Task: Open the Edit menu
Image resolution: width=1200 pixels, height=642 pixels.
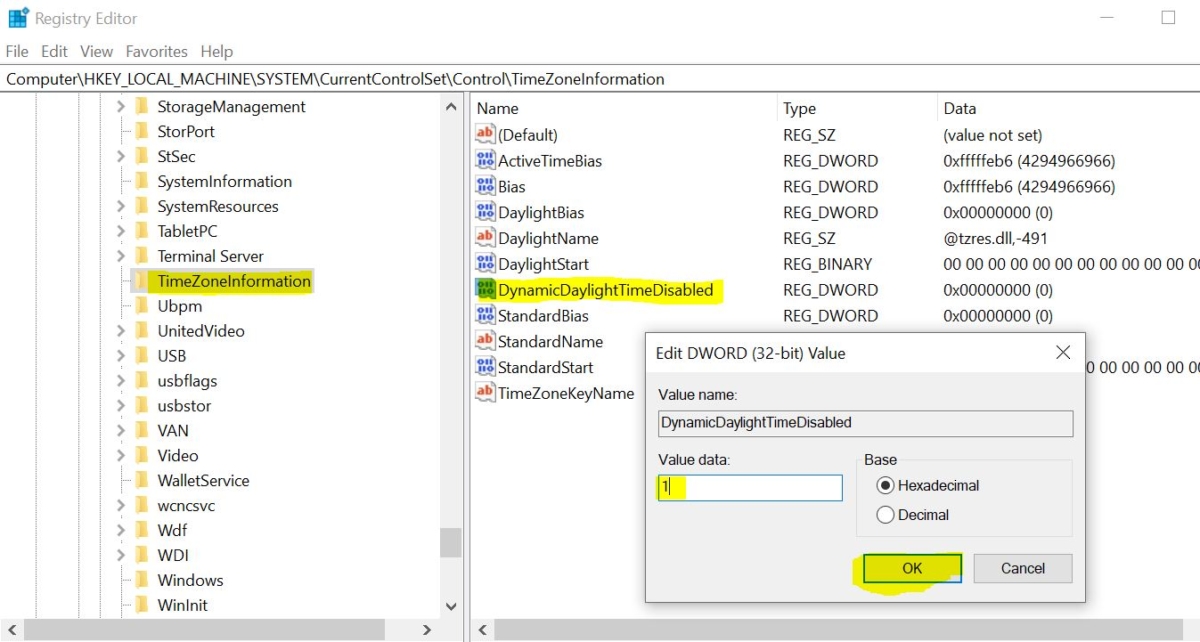Action: (54, 51)
